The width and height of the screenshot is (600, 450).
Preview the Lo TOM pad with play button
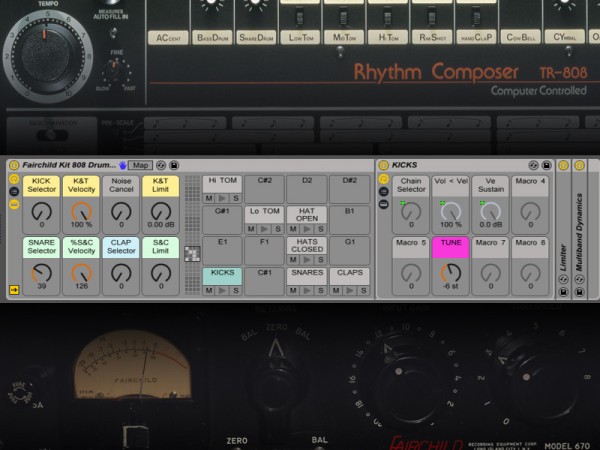point(264,229)
